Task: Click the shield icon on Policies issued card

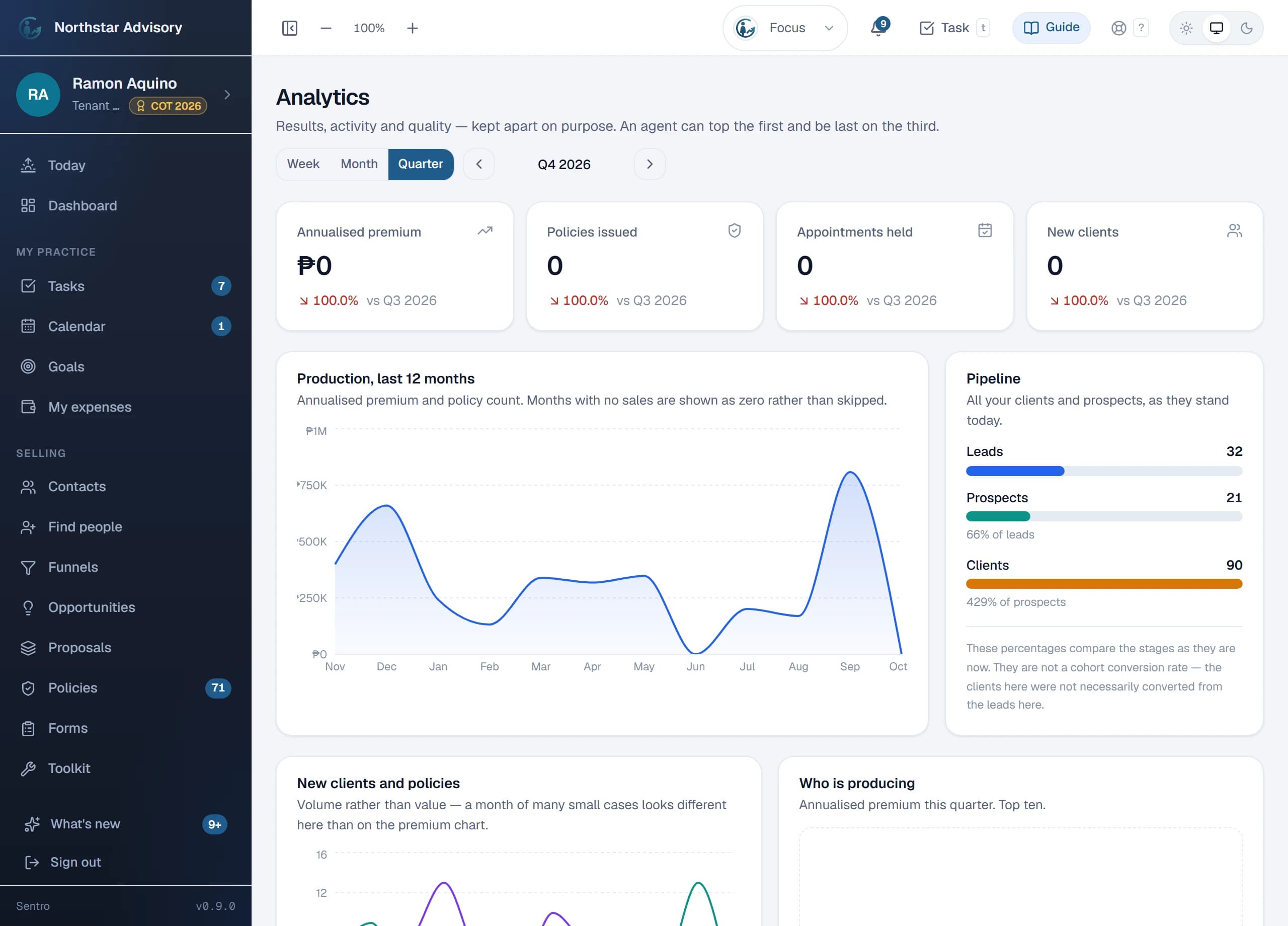Action: (x=734, y=230)
